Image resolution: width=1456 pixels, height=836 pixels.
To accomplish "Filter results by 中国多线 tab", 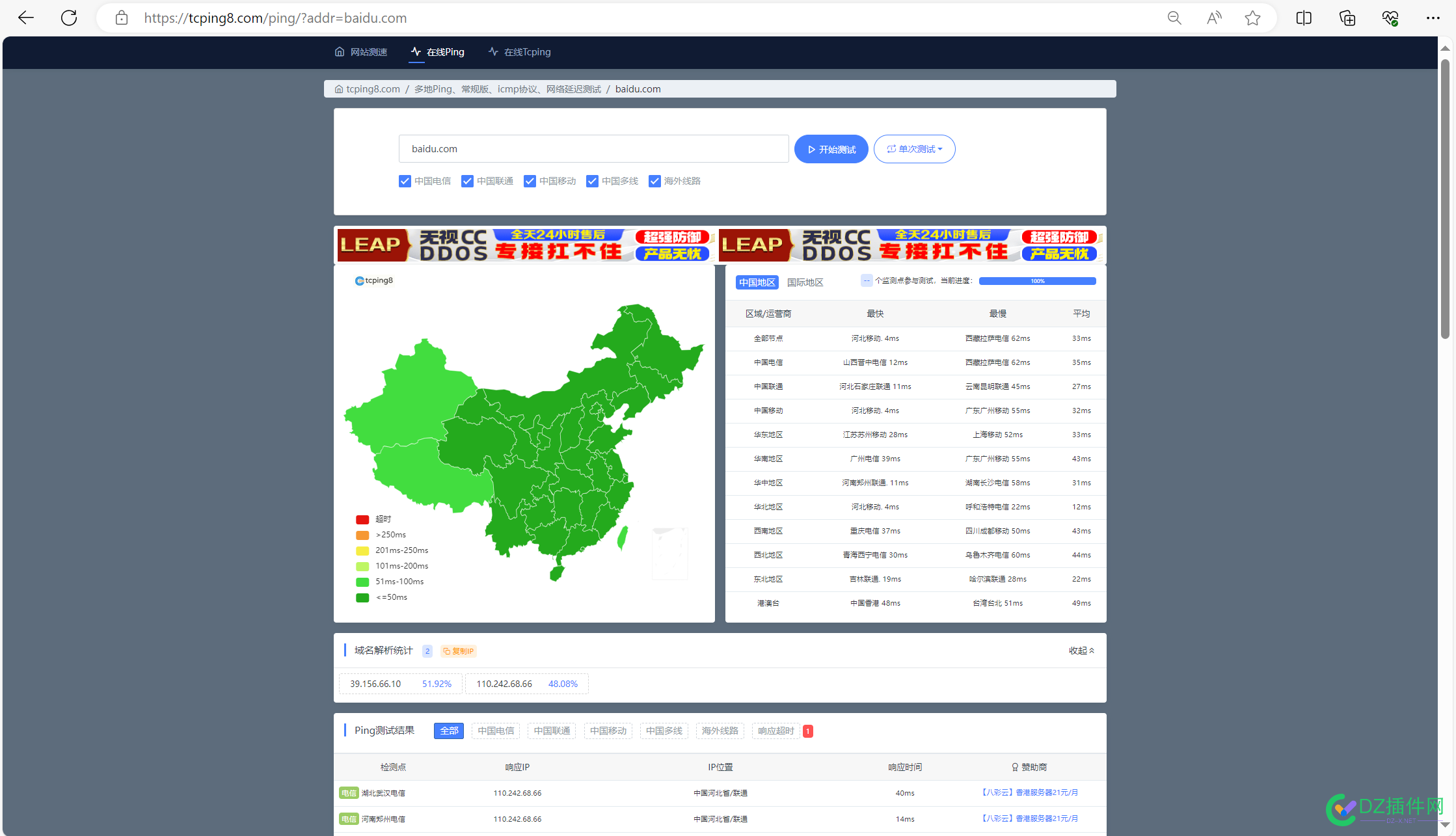I will tap(664, 731).
